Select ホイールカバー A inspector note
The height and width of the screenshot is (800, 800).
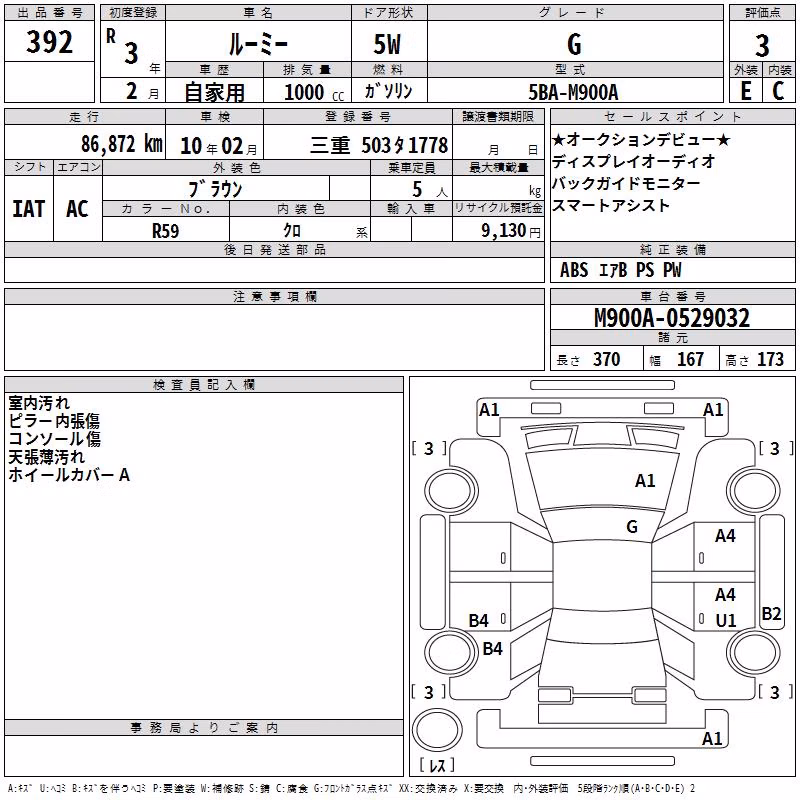(x=69, y=475)
